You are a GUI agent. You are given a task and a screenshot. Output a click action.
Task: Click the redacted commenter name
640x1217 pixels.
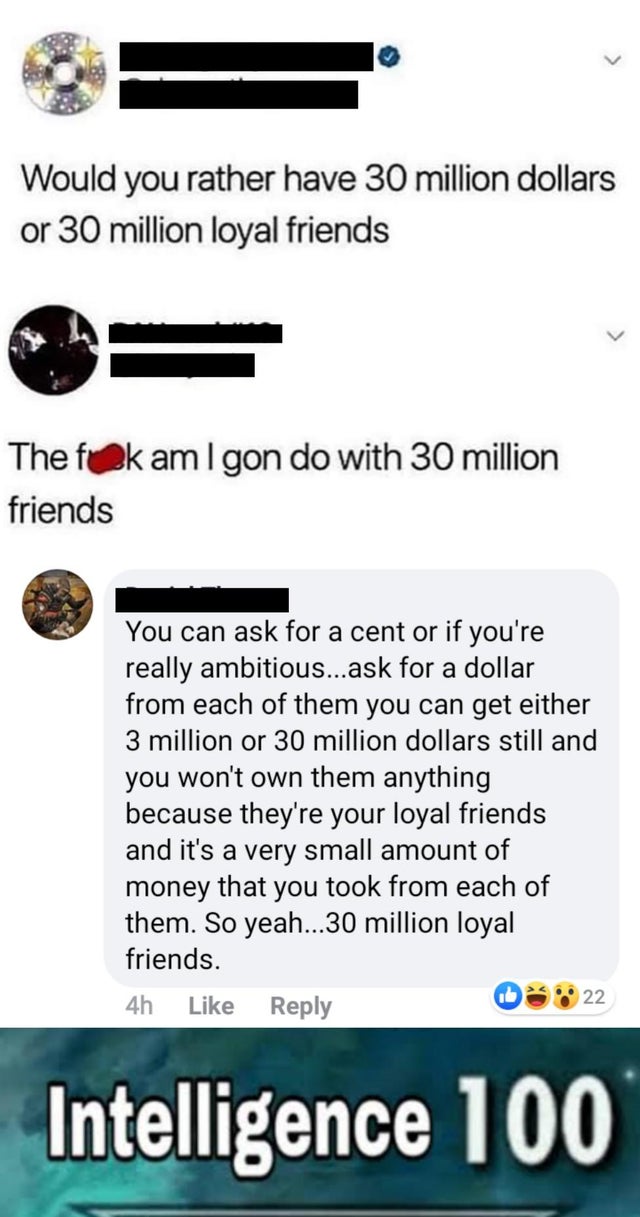[x=202, y=600]
